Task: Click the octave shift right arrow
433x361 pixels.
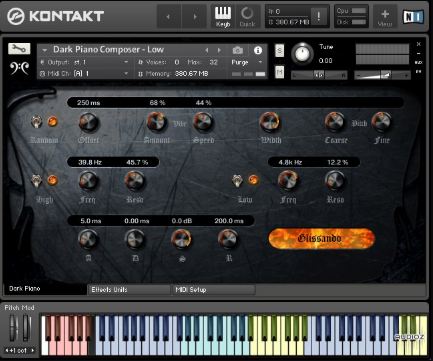Action: click(x=32, y=350)
